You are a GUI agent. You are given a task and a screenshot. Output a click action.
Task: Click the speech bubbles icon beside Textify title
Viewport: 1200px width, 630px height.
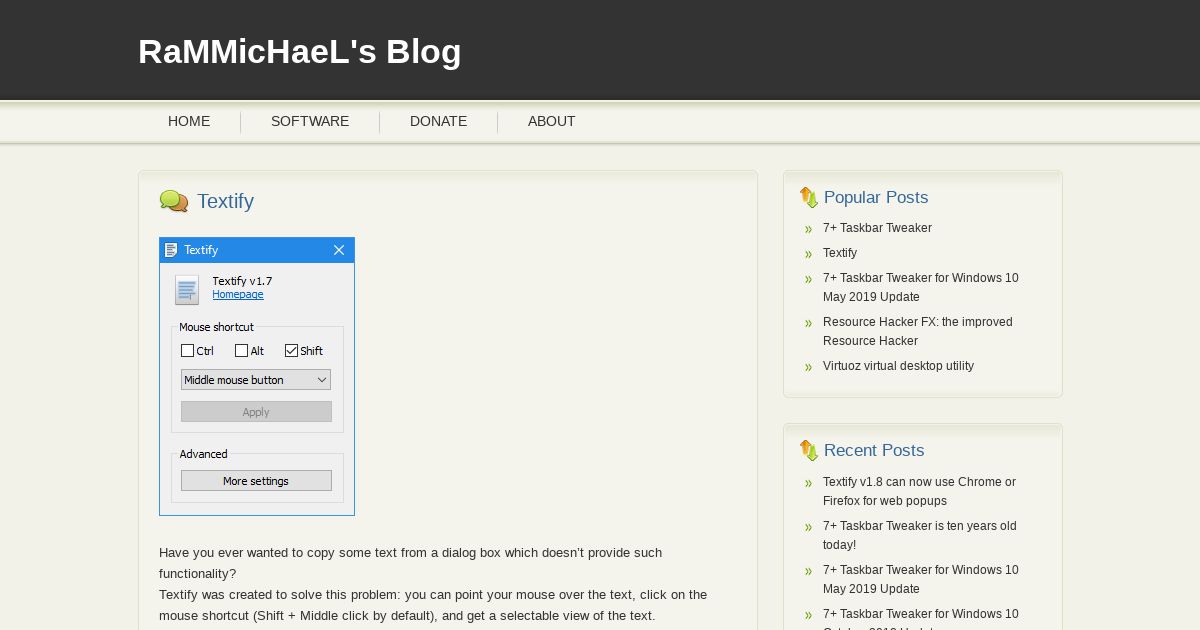tap(174, 201)
